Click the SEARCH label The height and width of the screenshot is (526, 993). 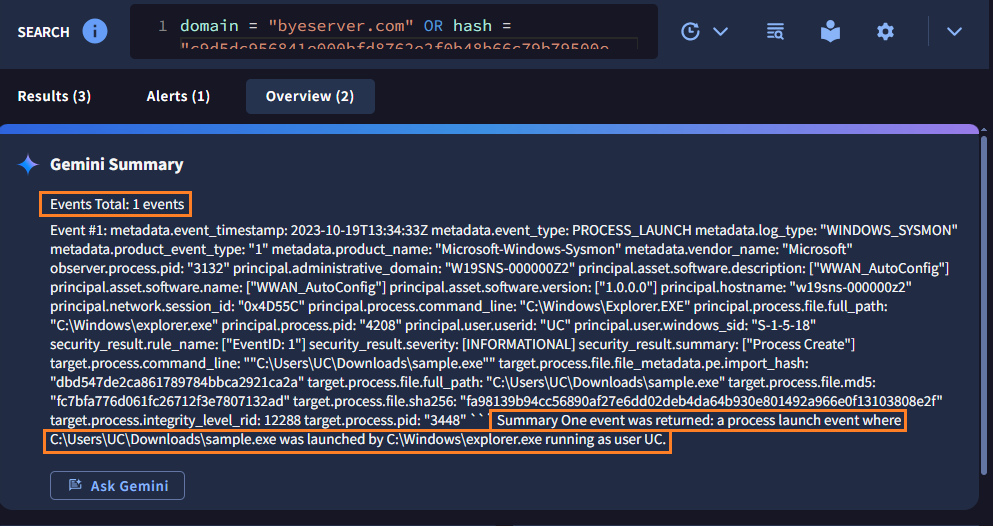pyautogui.click(x=43, y=32)
